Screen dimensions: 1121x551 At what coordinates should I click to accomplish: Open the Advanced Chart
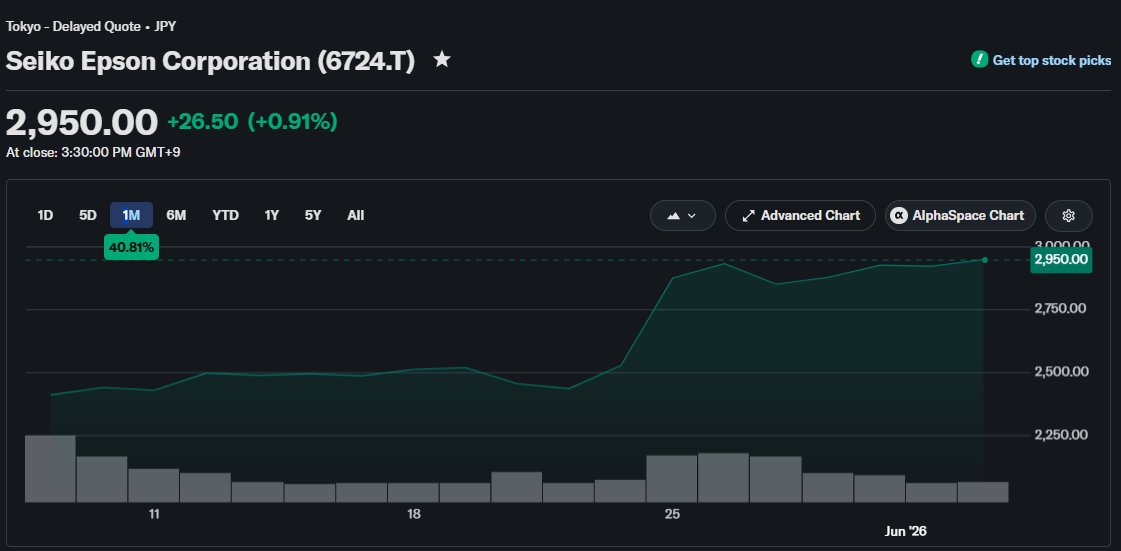800,216
